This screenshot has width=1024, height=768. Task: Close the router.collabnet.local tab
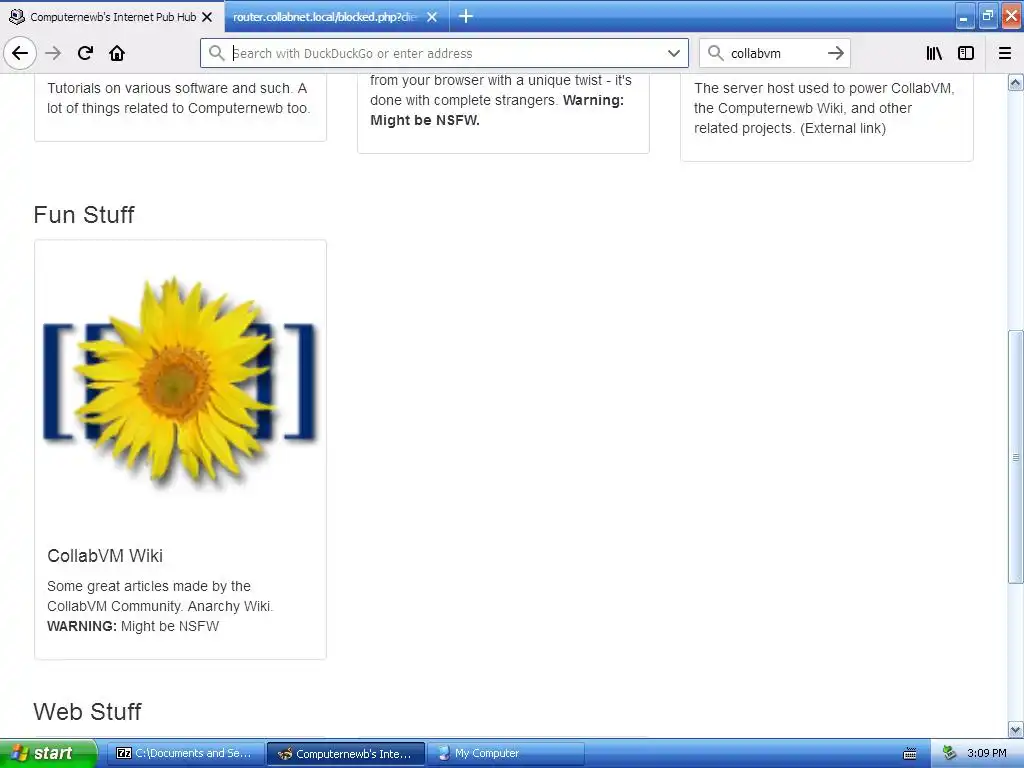[432, 17]
